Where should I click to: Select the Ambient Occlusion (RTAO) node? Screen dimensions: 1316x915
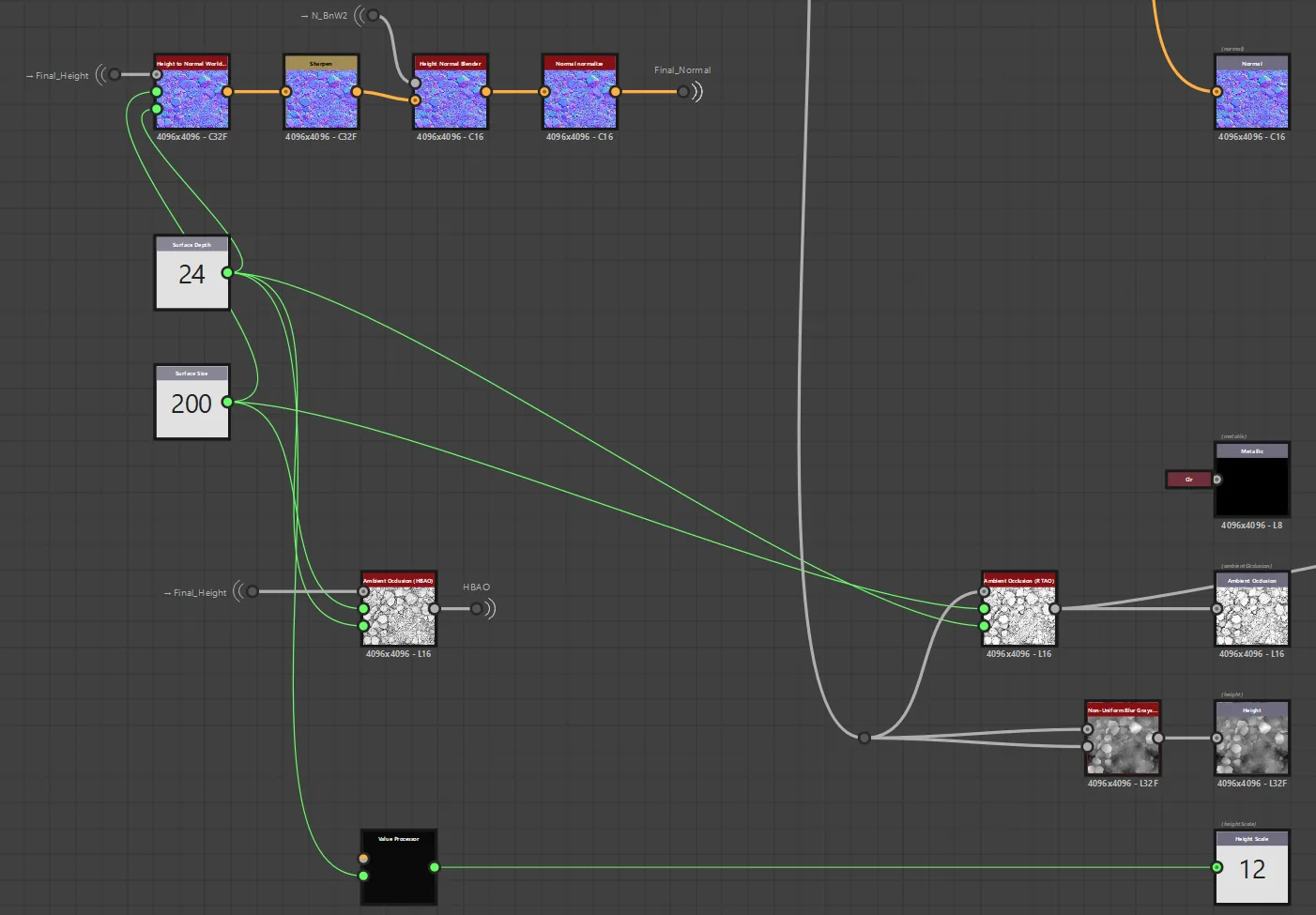[x=1019, y=609]
